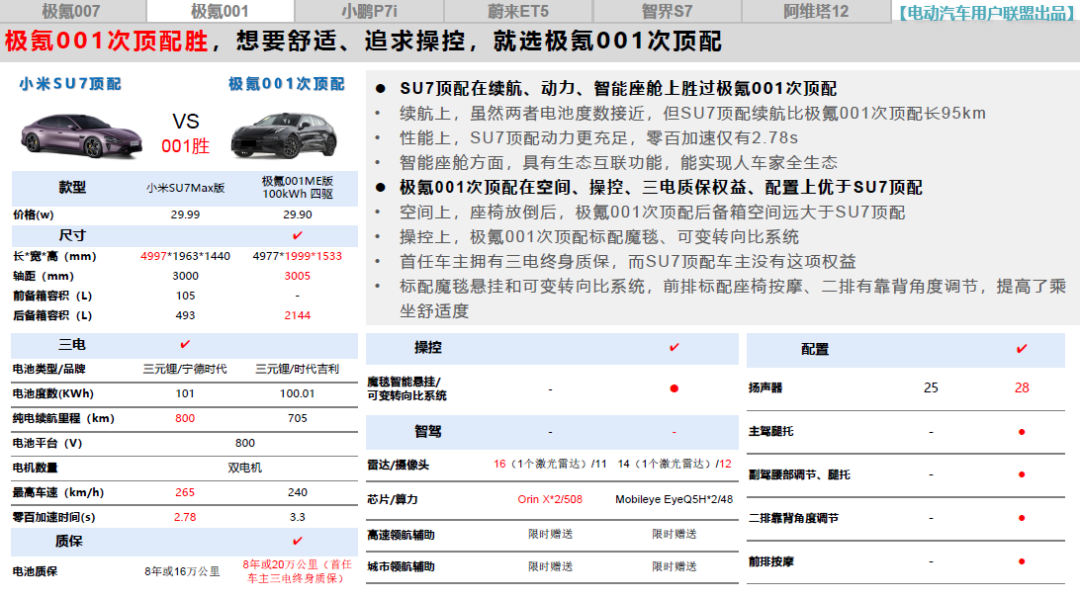Click the 3.3 acceleration value
This screenshot has height=599, width=1080.
(x=298, y=517)
